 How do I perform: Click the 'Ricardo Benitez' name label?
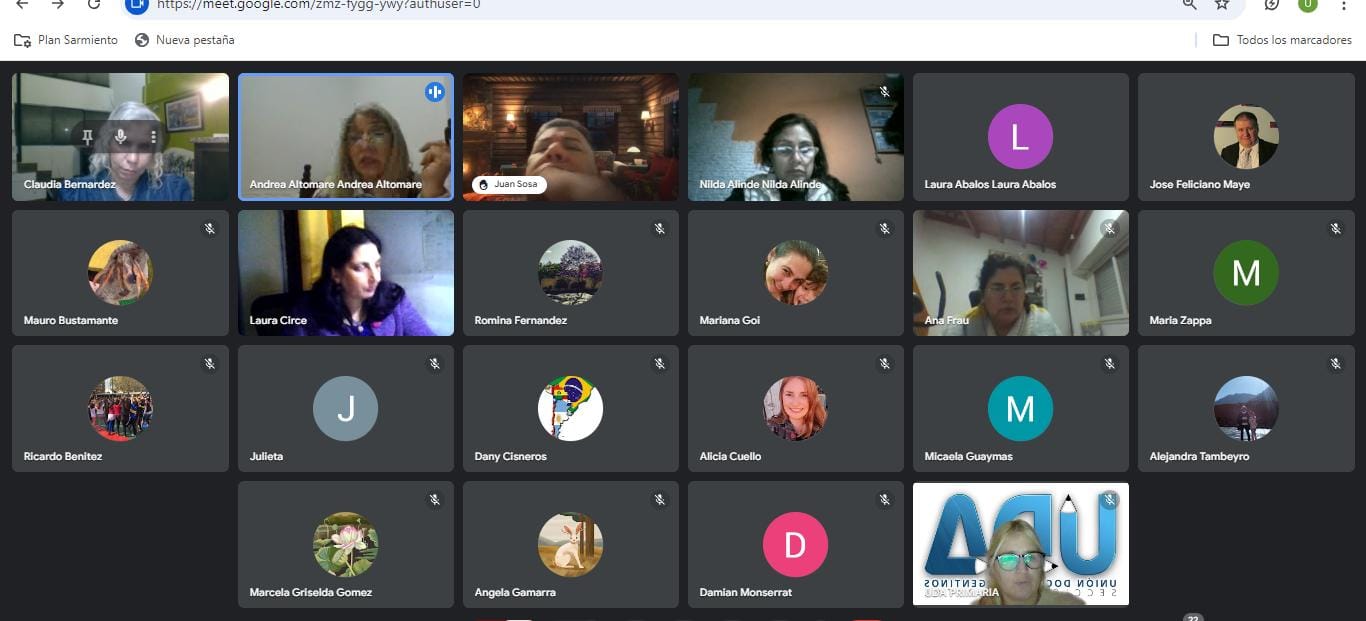[63, 457]
